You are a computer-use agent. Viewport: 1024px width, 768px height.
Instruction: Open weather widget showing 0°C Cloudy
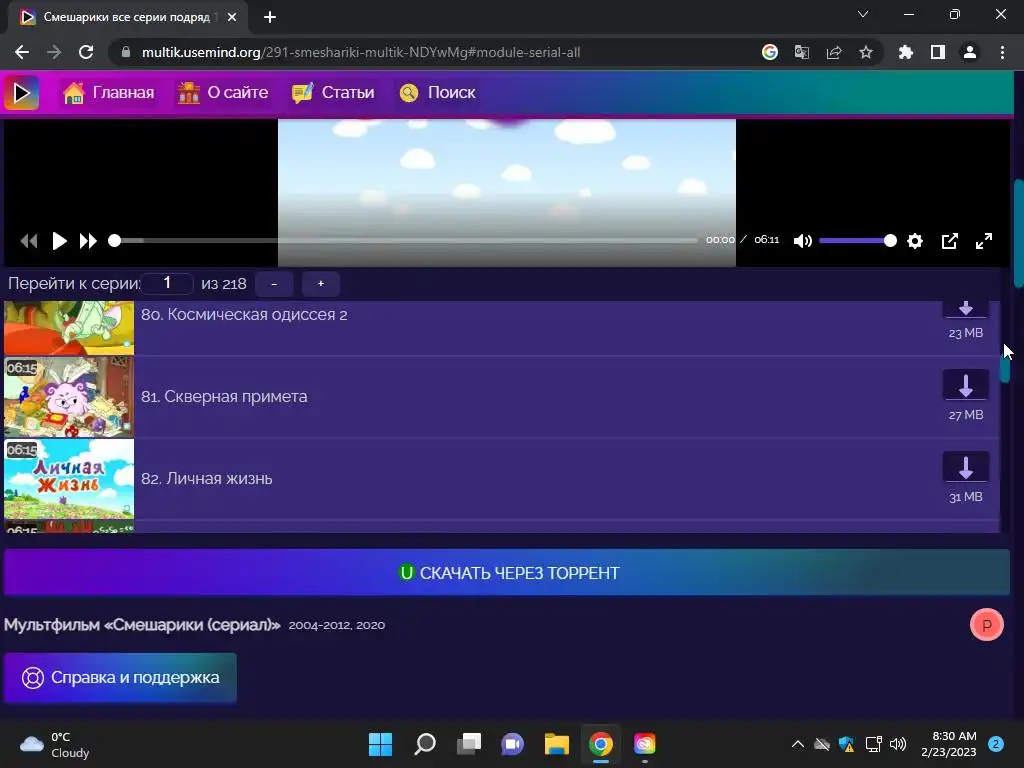[54, 744]
